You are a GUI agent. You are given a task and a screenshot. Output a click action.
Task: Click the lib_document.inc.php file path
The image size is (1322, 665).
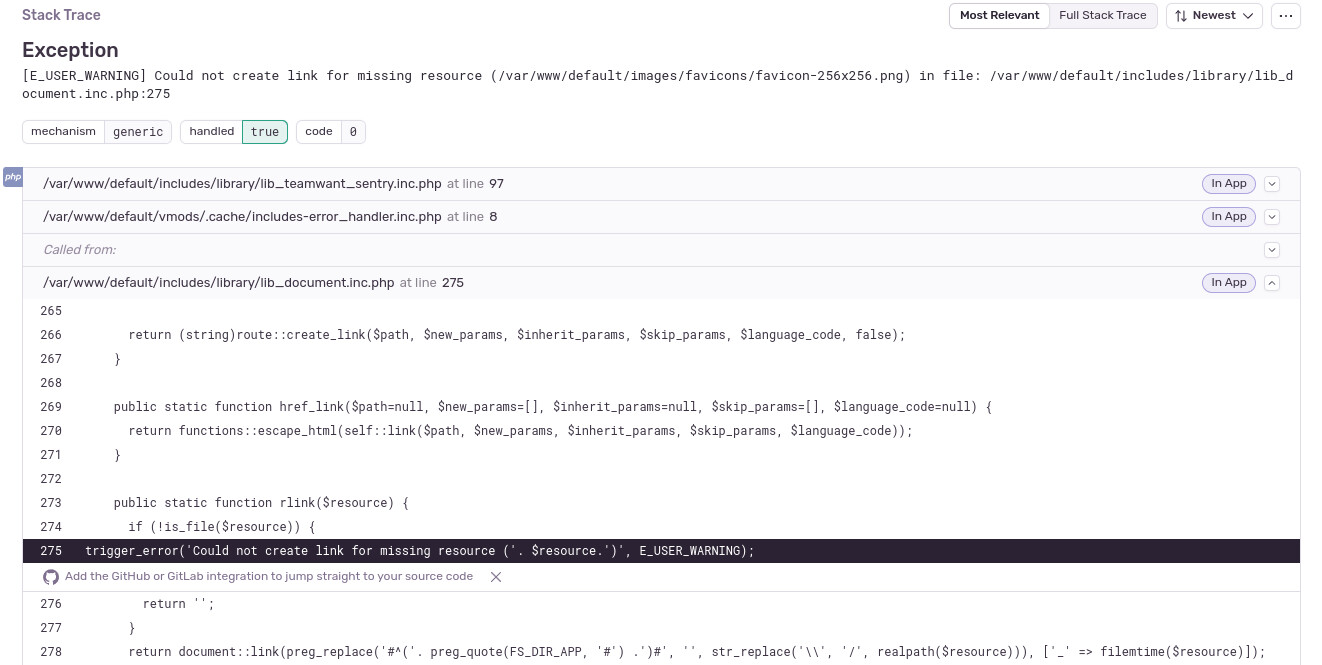219,283
